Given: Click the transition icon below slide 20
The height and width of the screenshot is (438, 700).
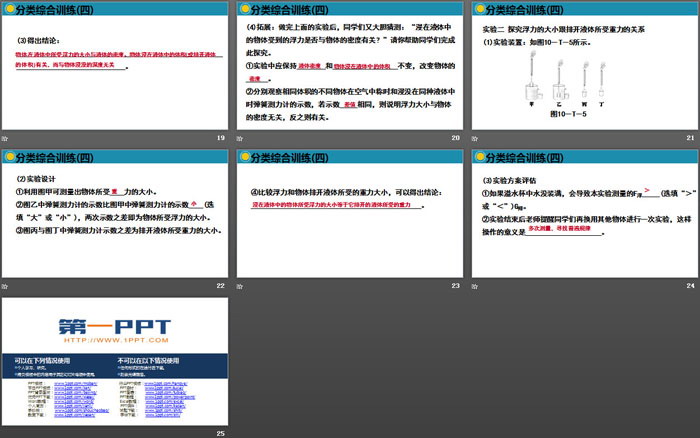Looking at the screenshot, I should tap(241, 138).
